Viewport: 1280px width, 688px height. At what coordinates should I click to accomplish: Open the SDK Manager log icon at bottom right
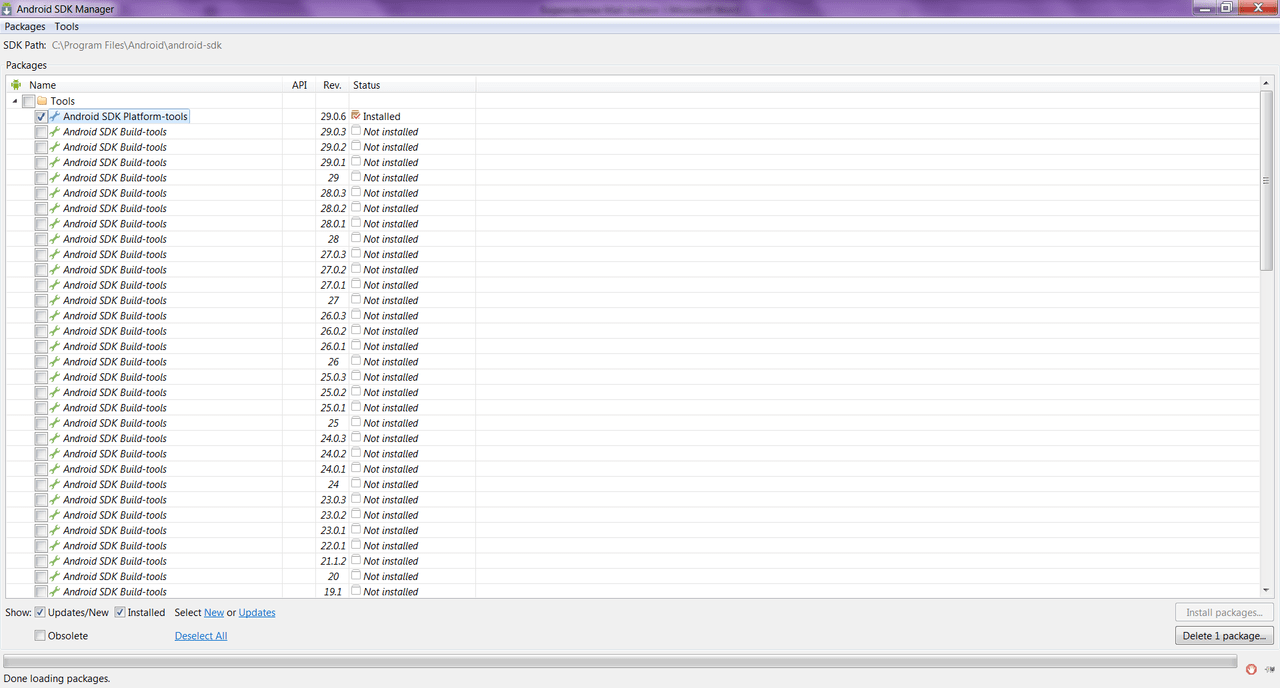point(1269,669)
